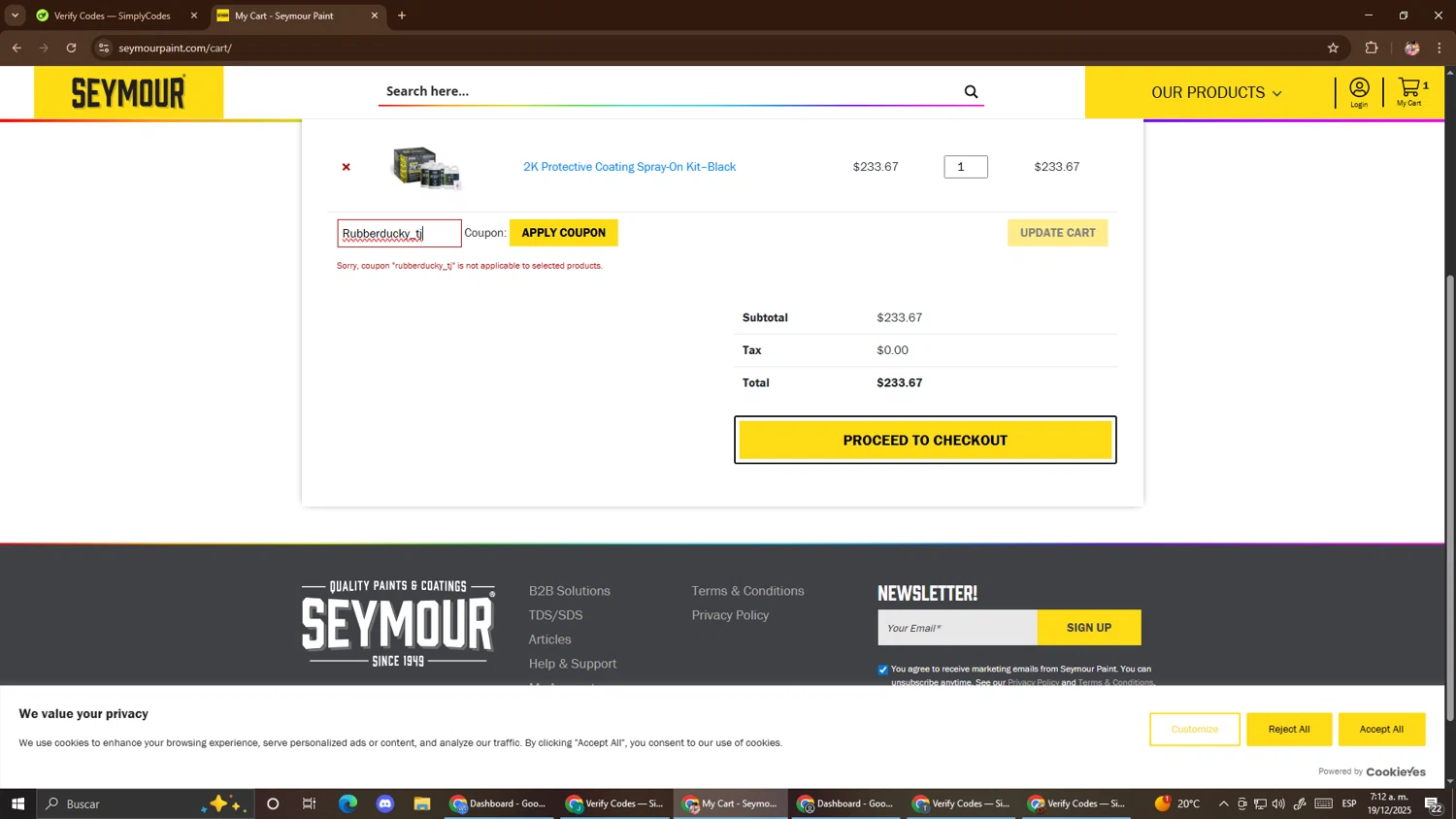Close the Verify Codes tab
Screen dimensions: 1456x819
click(193, 16)
